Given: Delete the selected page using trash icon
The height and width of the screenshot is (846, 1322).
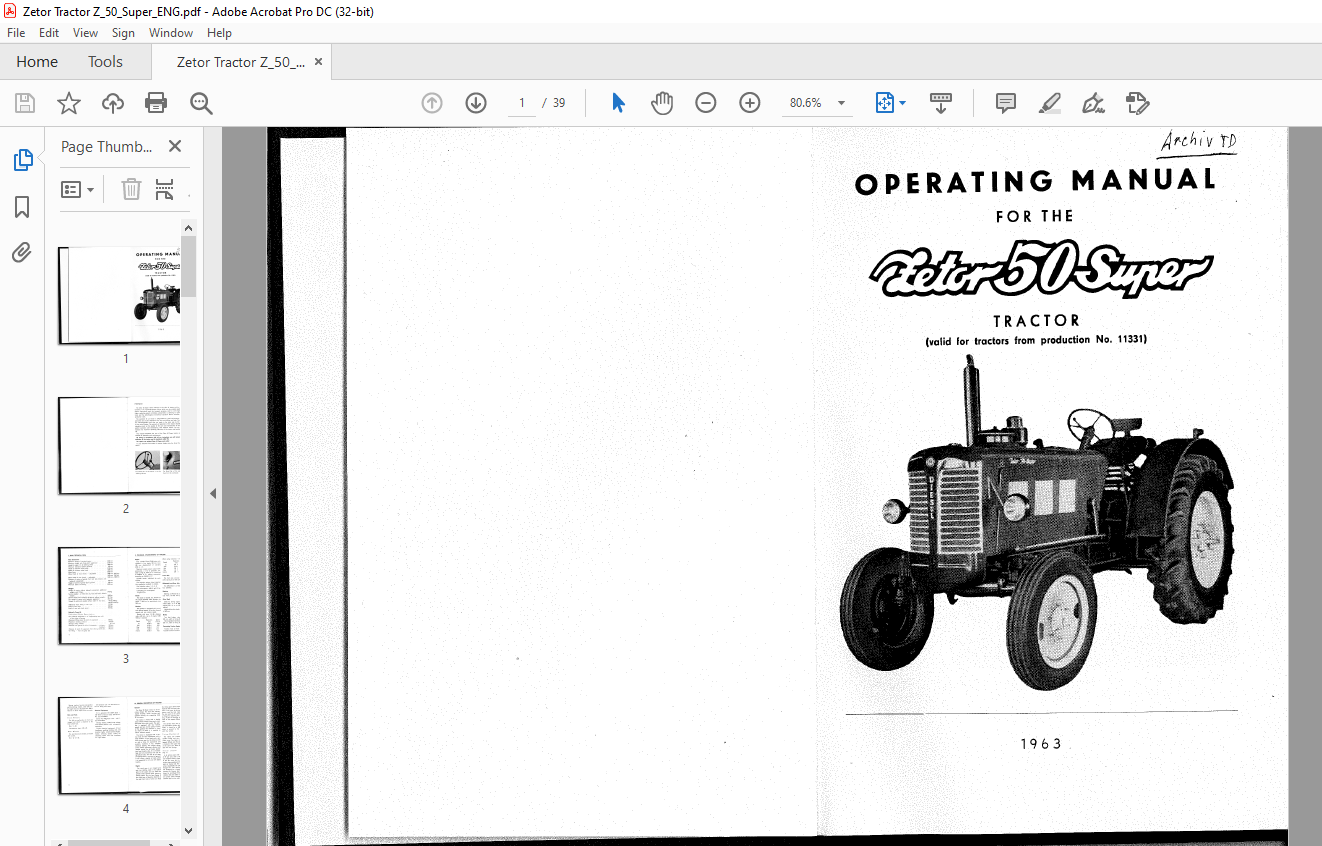Looking at the screenshot, I should [x=132, y=189].
